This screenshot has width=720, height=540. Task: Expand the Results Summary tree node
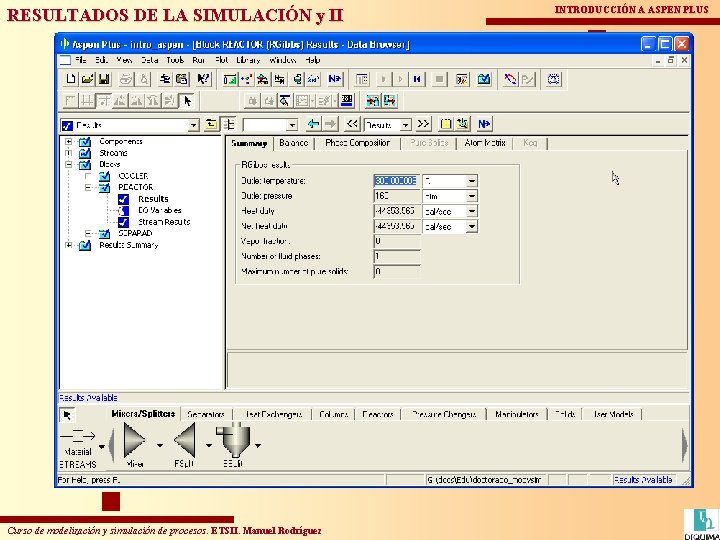68,245
